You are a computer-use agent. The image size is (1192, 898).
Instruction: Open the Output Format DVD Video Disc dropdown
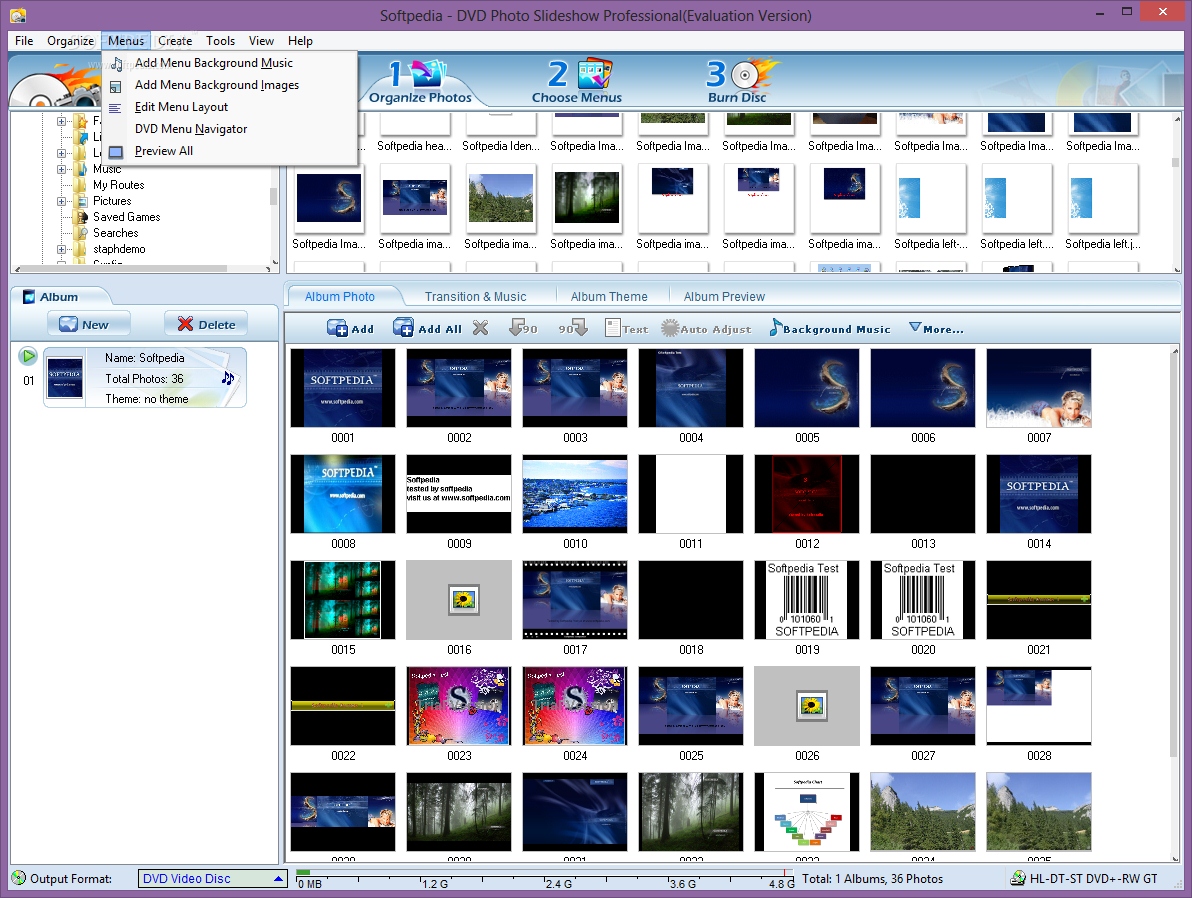pyautogui.click(x=212, y=878)
